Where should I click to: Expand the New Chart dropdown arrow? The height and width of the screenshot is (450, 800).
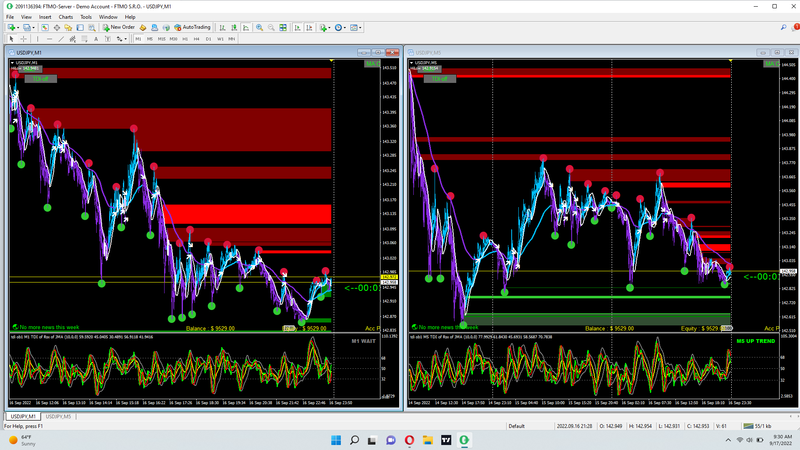click(18, 28)
